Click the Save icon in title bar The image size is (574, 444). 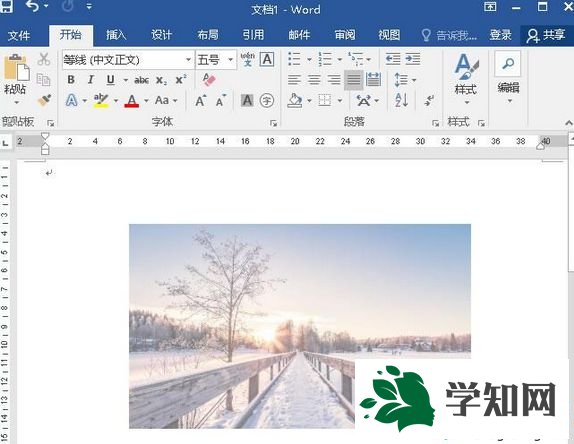[x=6, y=6]
